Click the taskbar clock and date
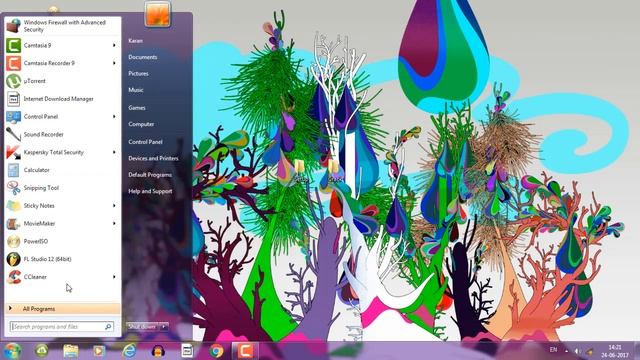Viewport: 640px width, 360px height. pos(615,351)
